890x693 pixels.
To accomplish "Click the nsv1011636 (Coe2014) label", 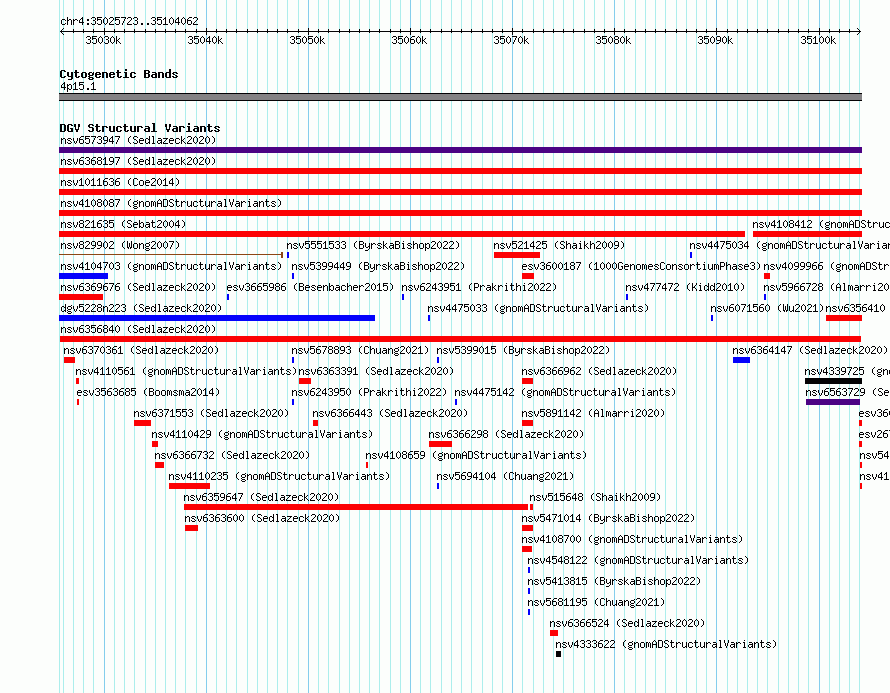I will coord(120,182).
